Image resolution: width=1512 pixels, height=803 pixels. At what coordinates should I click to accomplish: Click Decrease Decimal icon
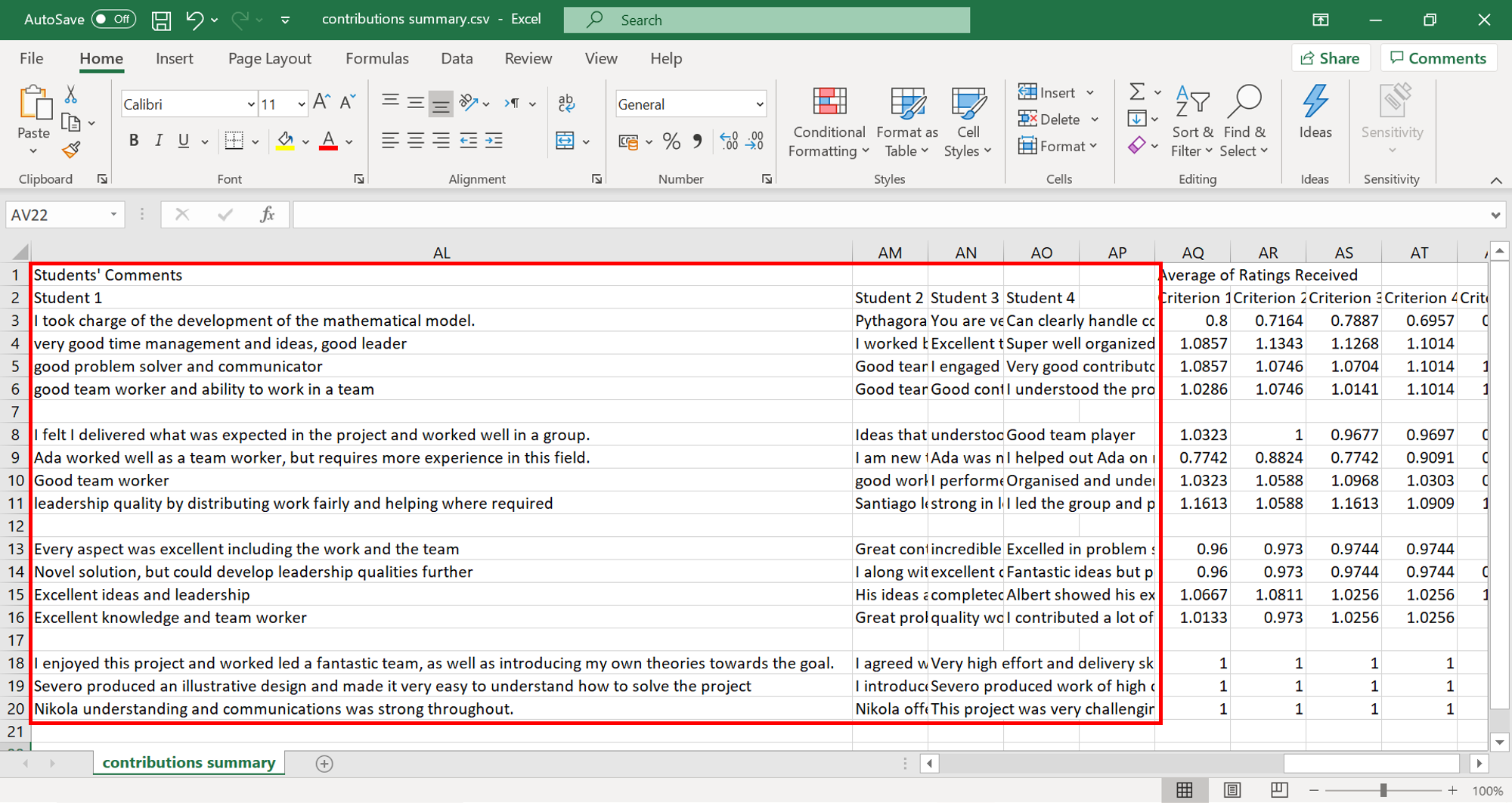pyautogui.click(x=755, y=141)
